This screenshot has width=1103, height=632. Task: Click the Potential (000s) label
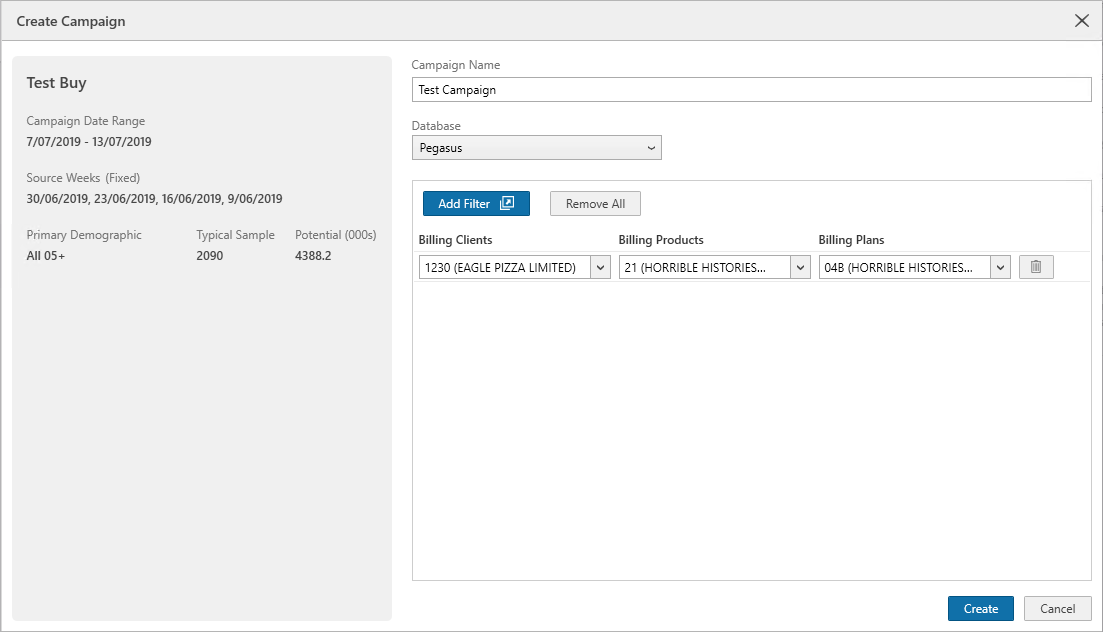[x=336, y=235]
